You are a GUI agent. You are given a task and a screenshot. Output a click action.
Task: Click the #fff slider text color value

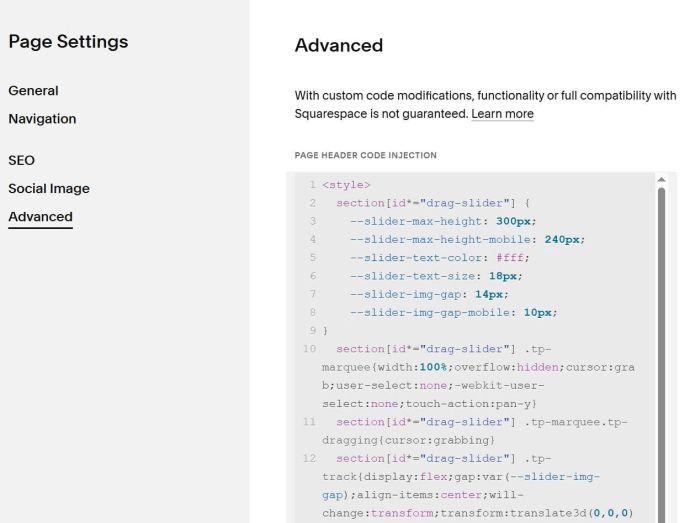click(511, 257)
